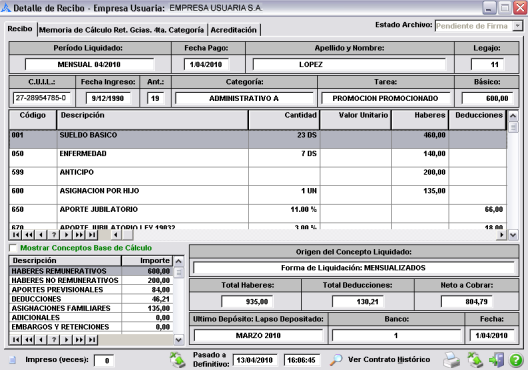
Task: Click the small document icon beside Impreso
Action: [x=12, y=360]
